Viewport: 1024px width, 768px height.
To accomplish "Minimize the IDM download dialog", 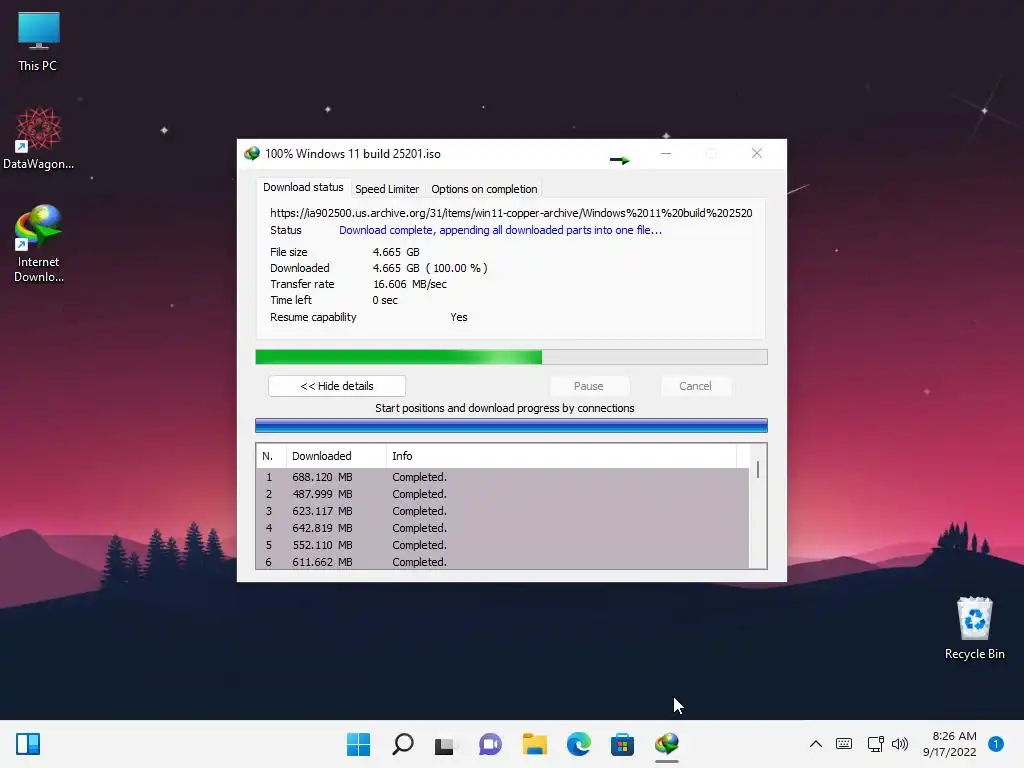I will [665, 153].
